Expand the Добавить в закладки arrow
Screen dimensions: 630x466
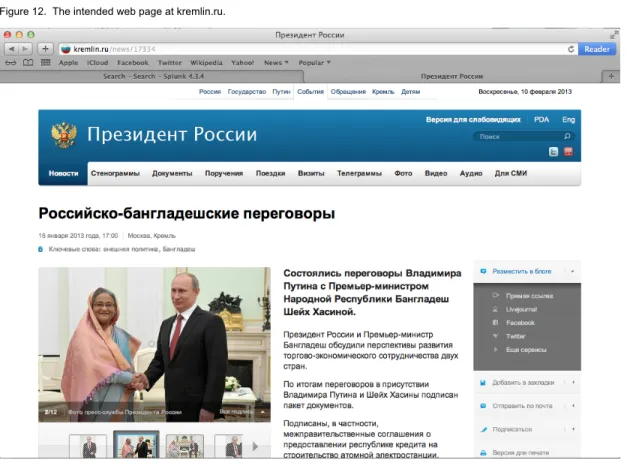(573, 382)
